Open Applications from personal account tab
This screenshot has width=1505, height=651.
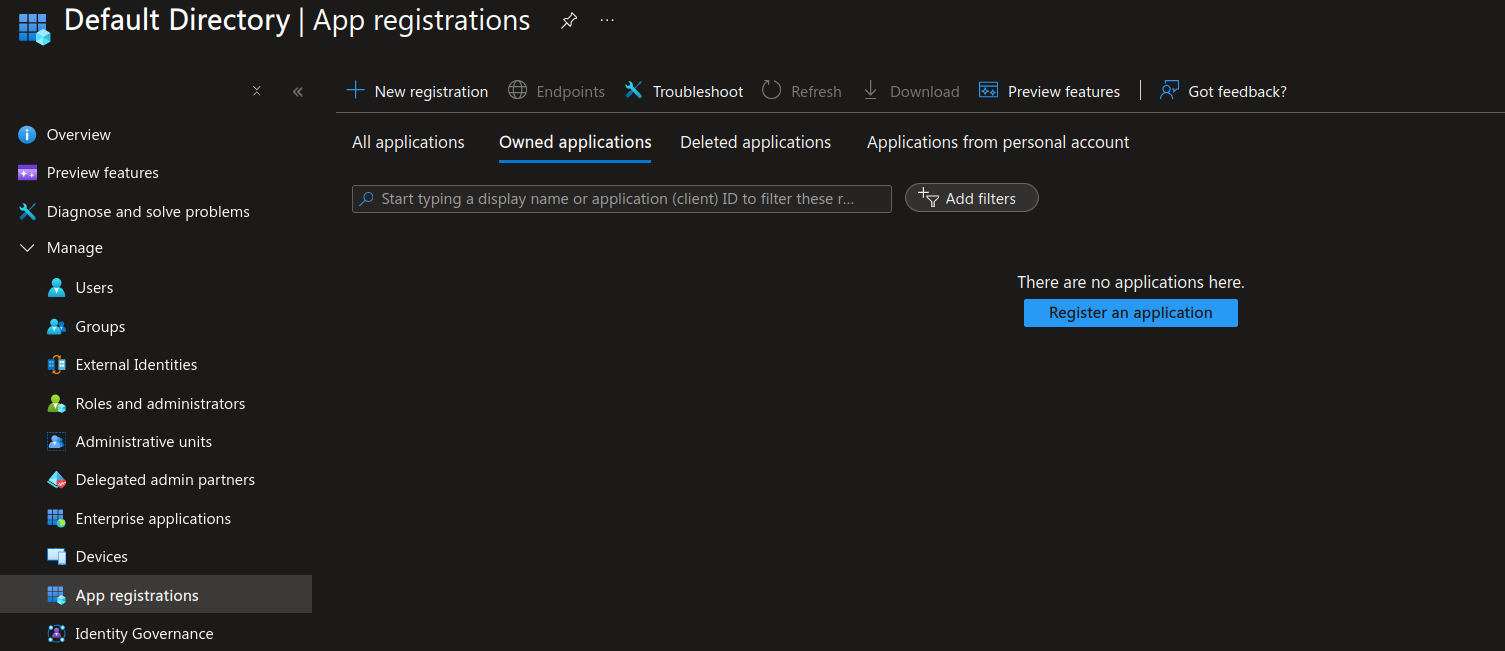pyautogui.click(x=998, y=142)
